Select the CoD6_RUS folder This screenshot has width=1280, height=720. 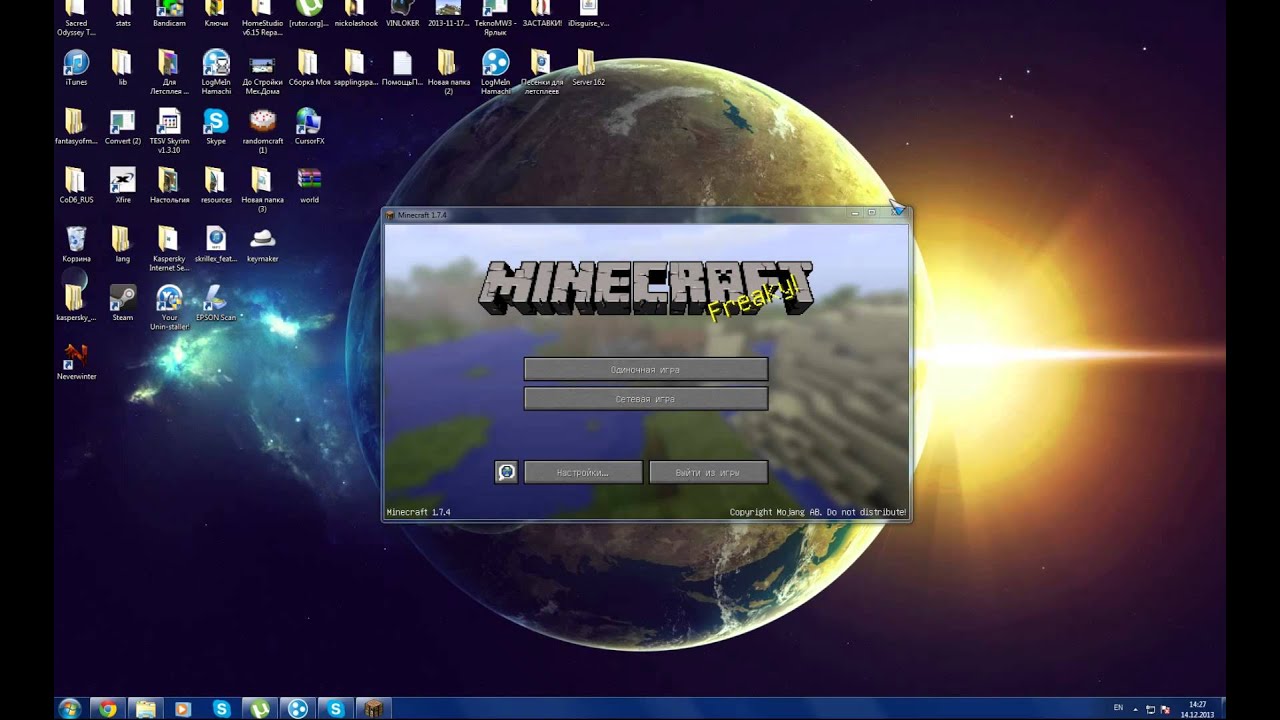[76, 186]
